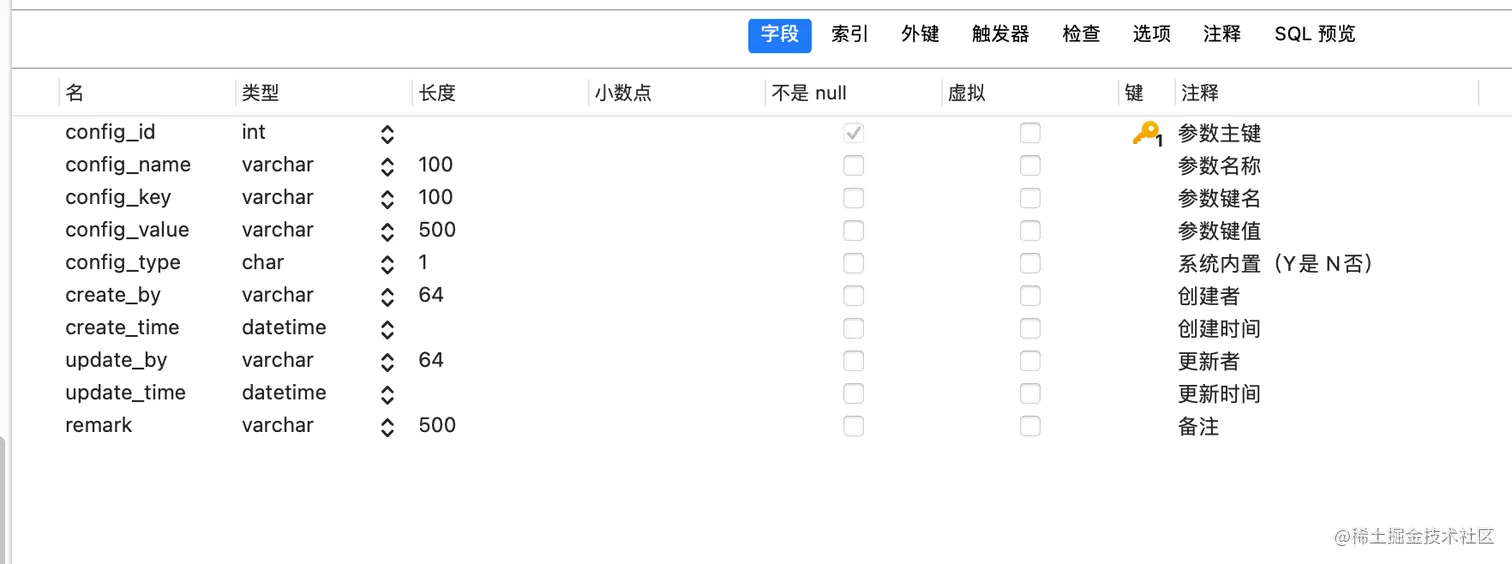Click the primary key icon for config_id
The width and height of the screenshot is (1512, 564).
point(1145,133)
